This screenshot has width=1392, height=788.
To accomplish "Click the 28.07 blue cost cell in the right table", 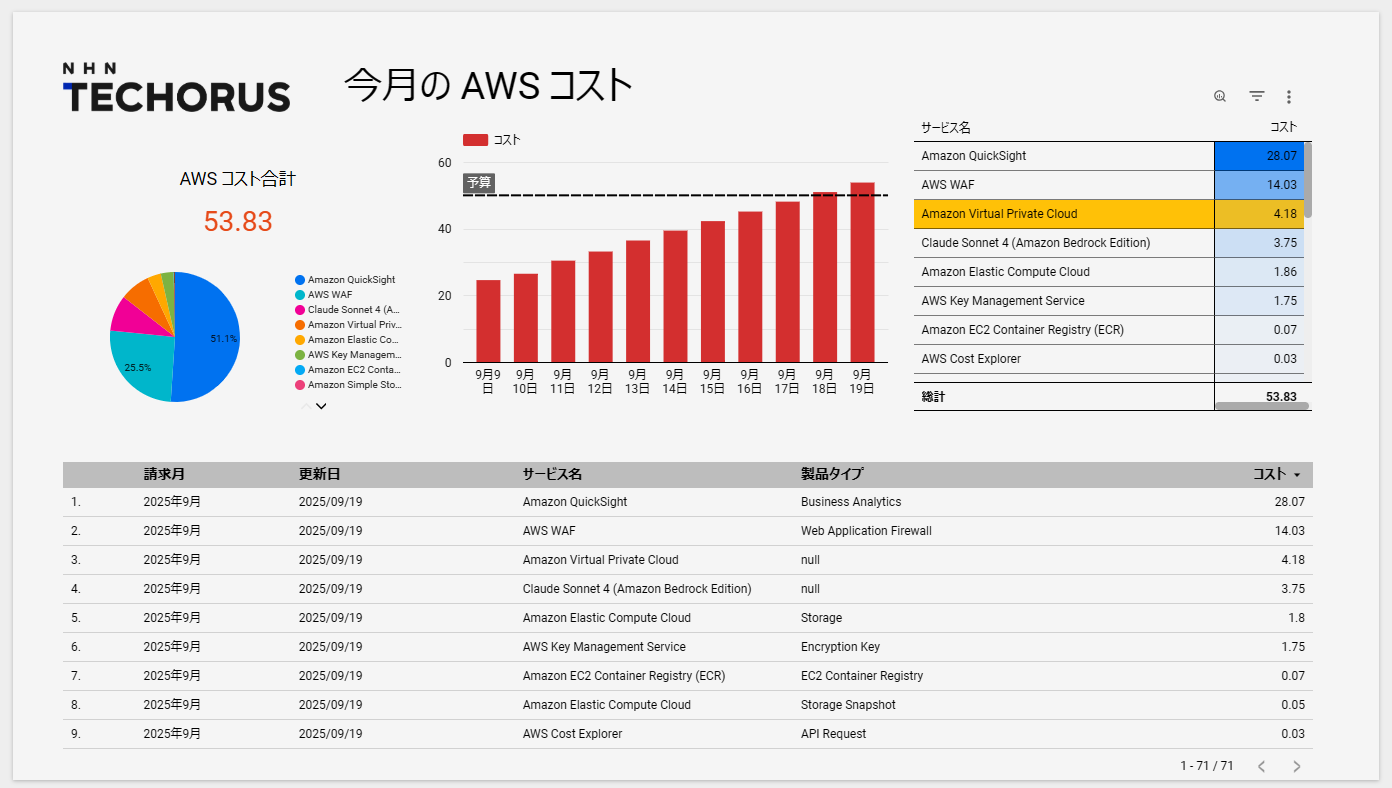I will pos(1259,156).
